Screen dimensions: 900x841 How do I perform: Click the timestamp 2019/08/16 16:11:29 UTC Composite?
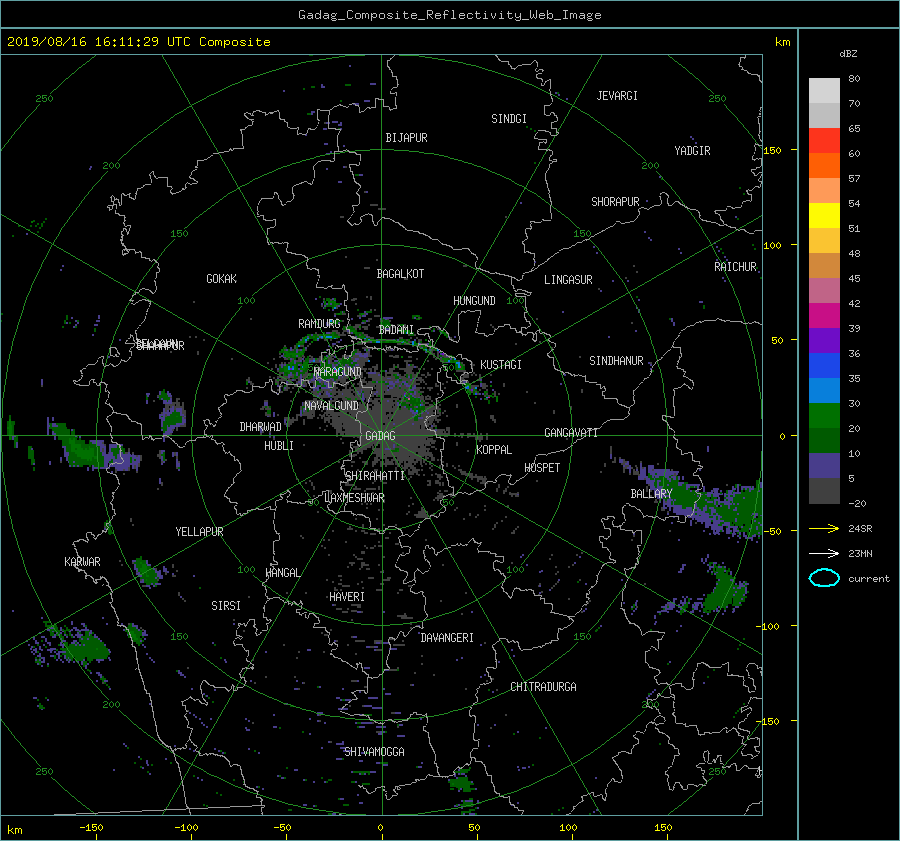point(138,42)
